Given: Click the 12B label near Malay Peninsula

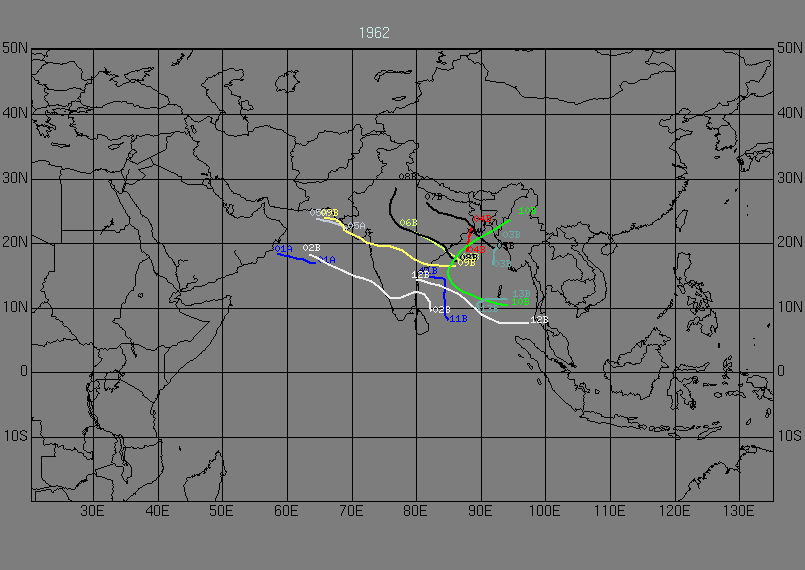Looking at the screenshot, I should click(x=539, y=319).
